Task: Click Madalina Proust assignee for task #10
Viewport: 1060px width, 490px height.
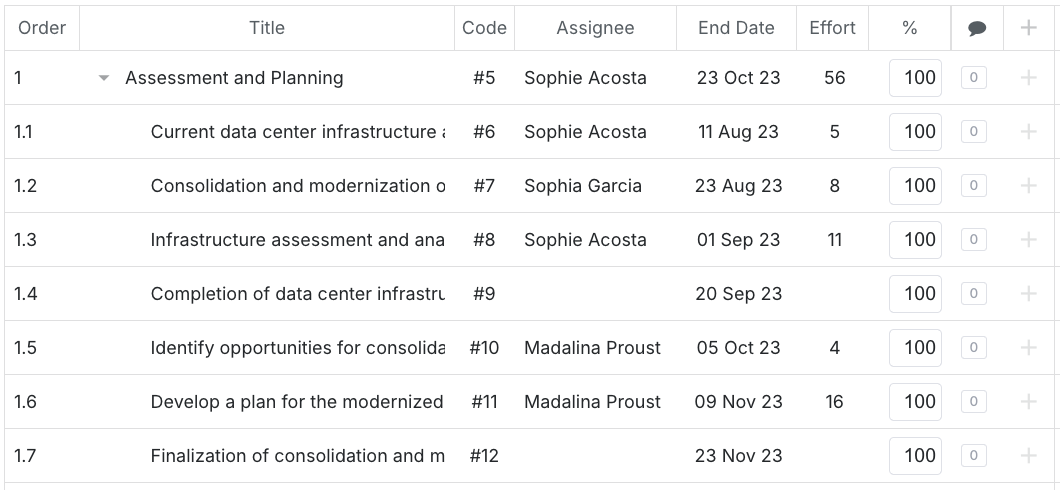Action: [x=592, y=348]
